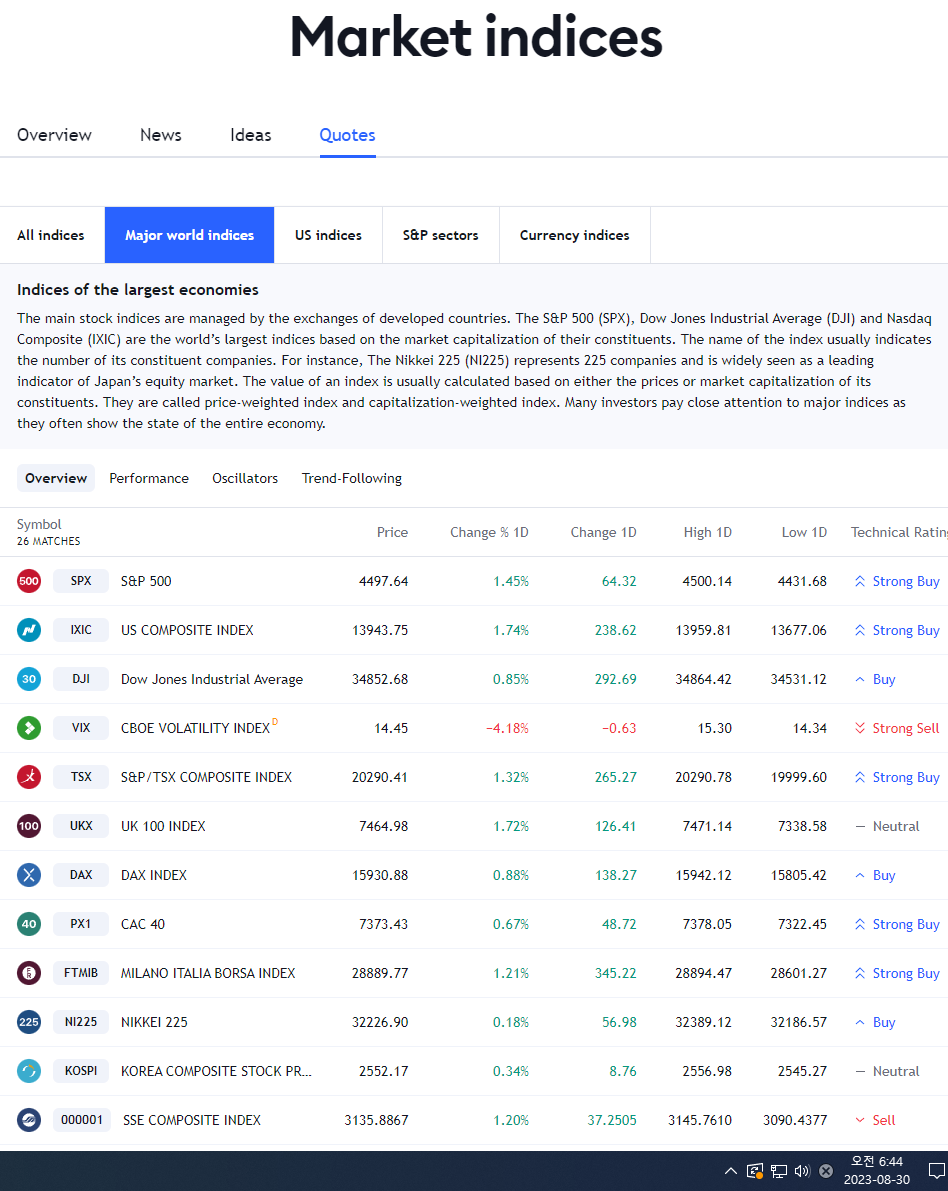Switch to the Overview page tab

(x=54, y=135)
